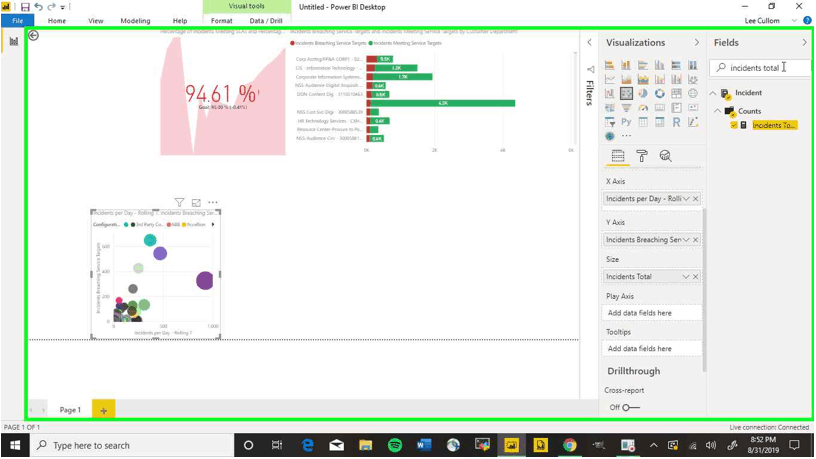Open the Modeling ribbon tab
Screen dimensions: 816x459
pyautogui.click(x=135, y=20)
